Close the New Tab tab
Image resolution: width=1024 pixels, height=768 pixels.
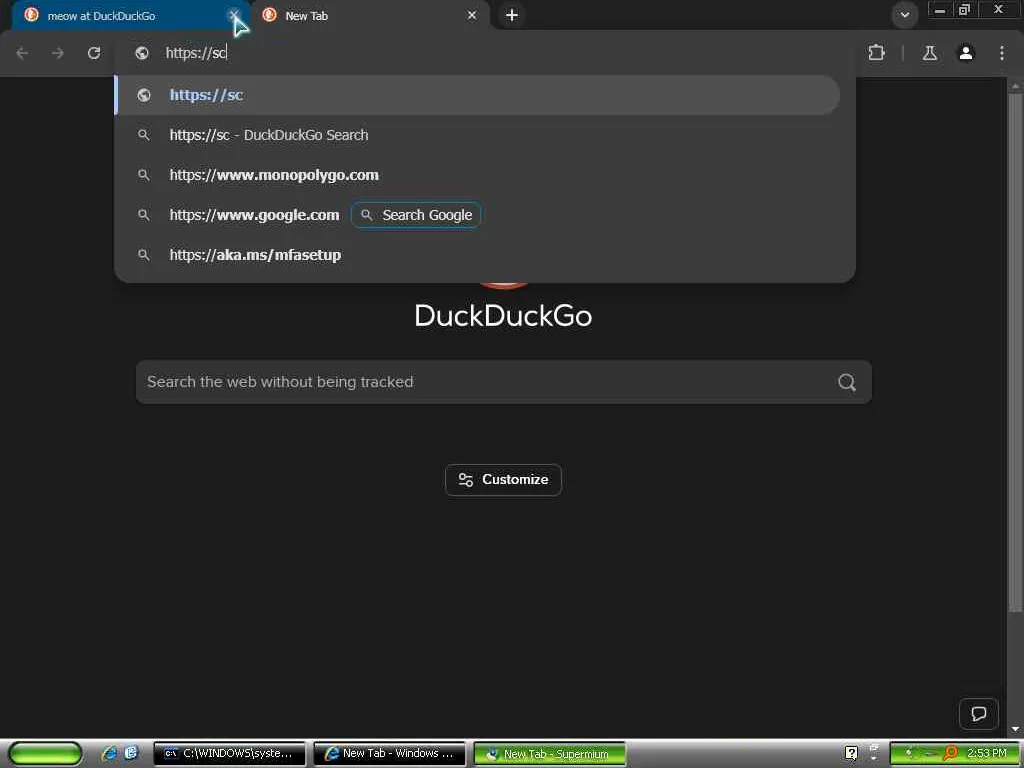[472, 15]
